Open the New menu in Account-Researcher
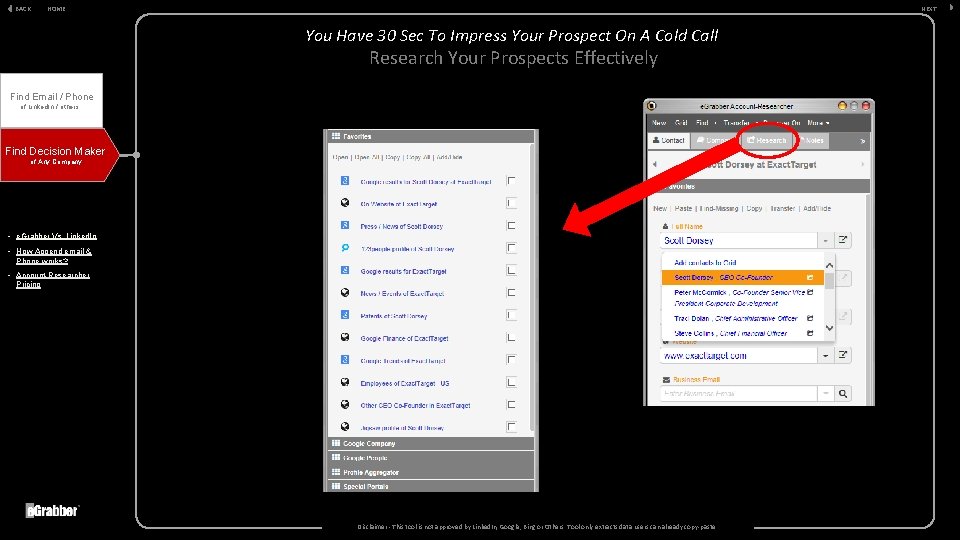 (x=659, y=122)
